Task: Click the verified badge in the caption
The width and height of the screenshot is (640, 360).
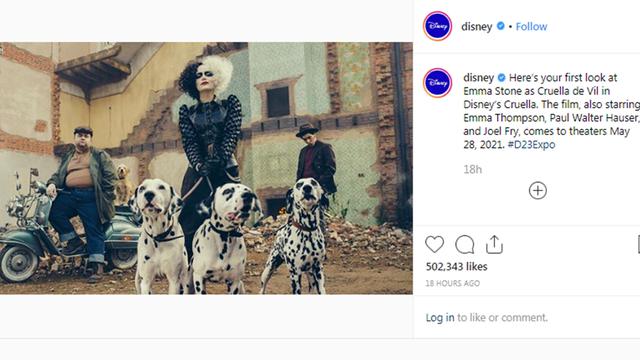Action: [502, 77]
